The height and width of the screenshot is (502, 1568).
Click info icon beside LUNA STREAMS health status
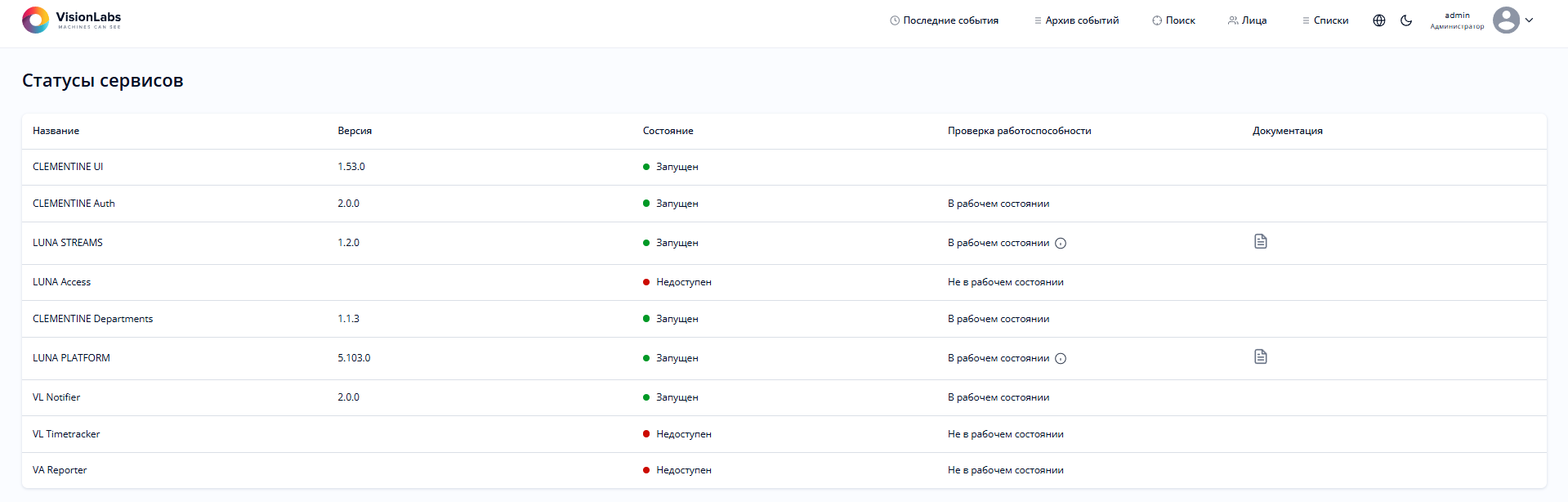(x=1060, y=243)
